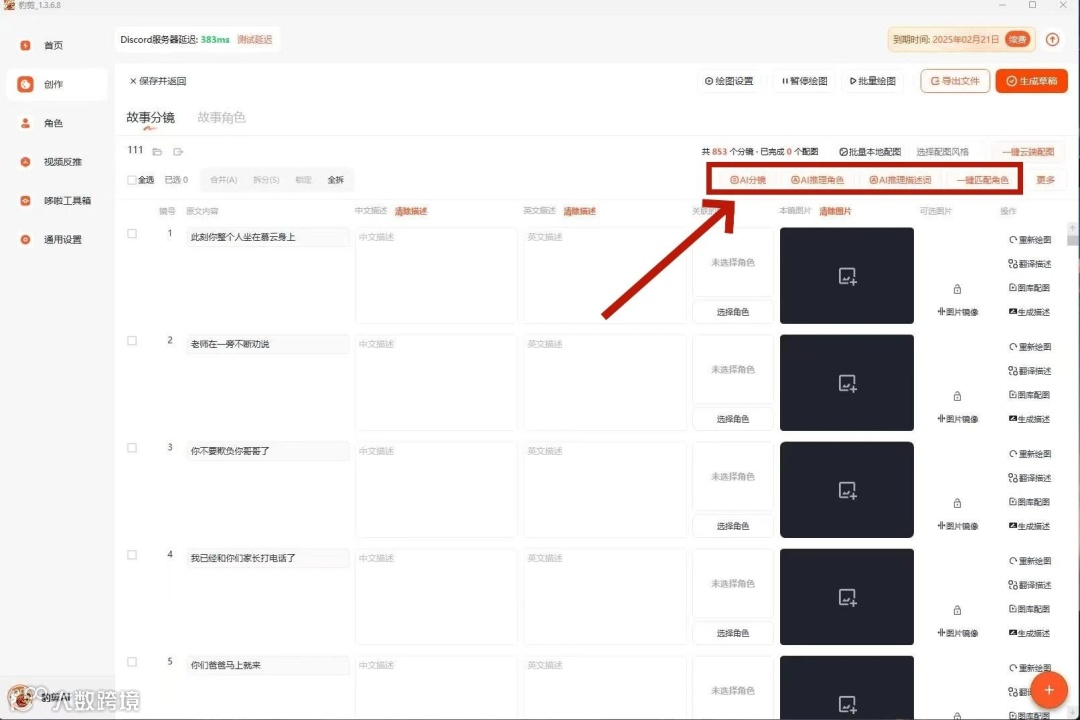Click the 中文描述 field of row 1
This screenshot has width=1080, height=720.
coord(436,276)
